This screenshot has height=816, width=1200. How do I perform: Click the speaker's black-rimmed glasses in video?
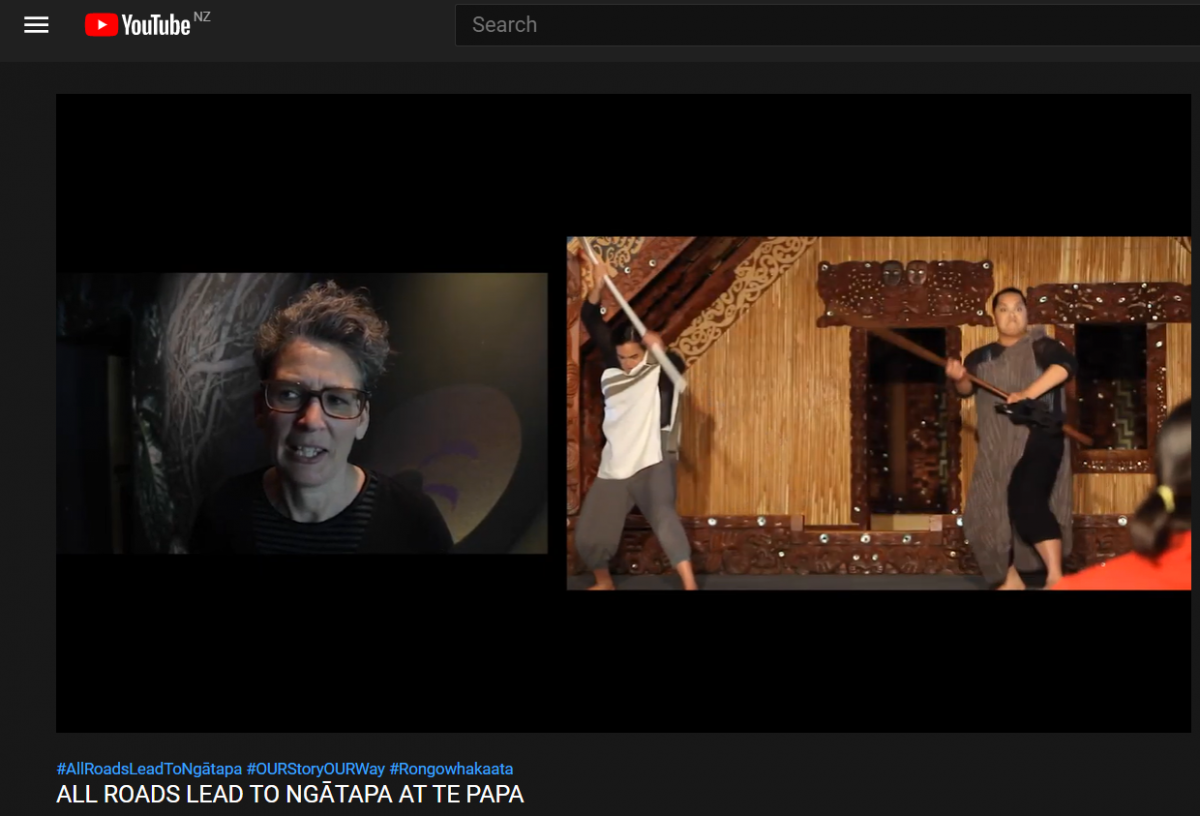[315, 399]
